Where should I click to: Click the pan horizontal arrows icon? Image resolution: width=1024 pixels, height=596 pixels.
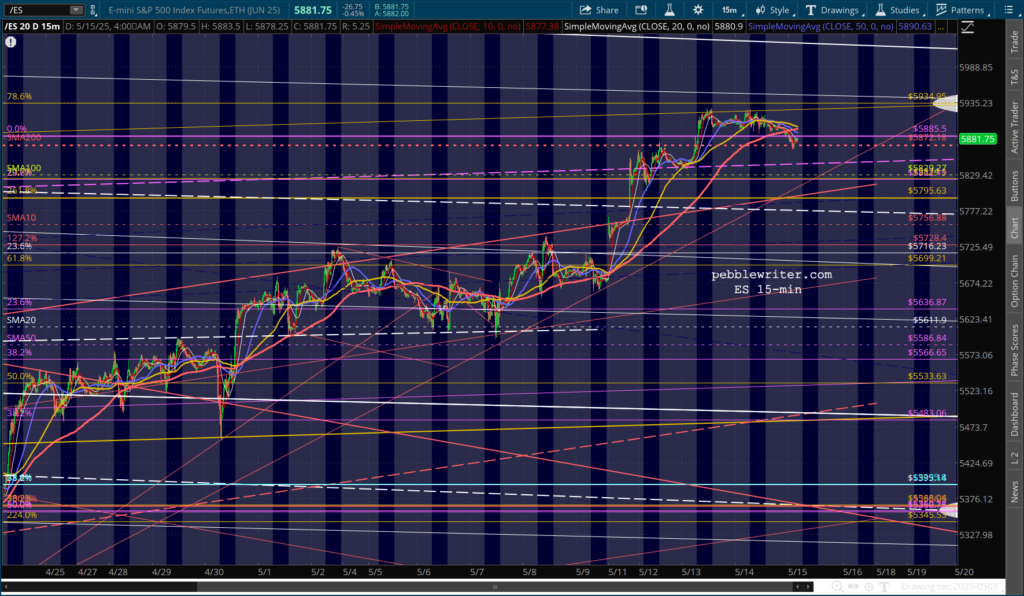tap(854, 586)
